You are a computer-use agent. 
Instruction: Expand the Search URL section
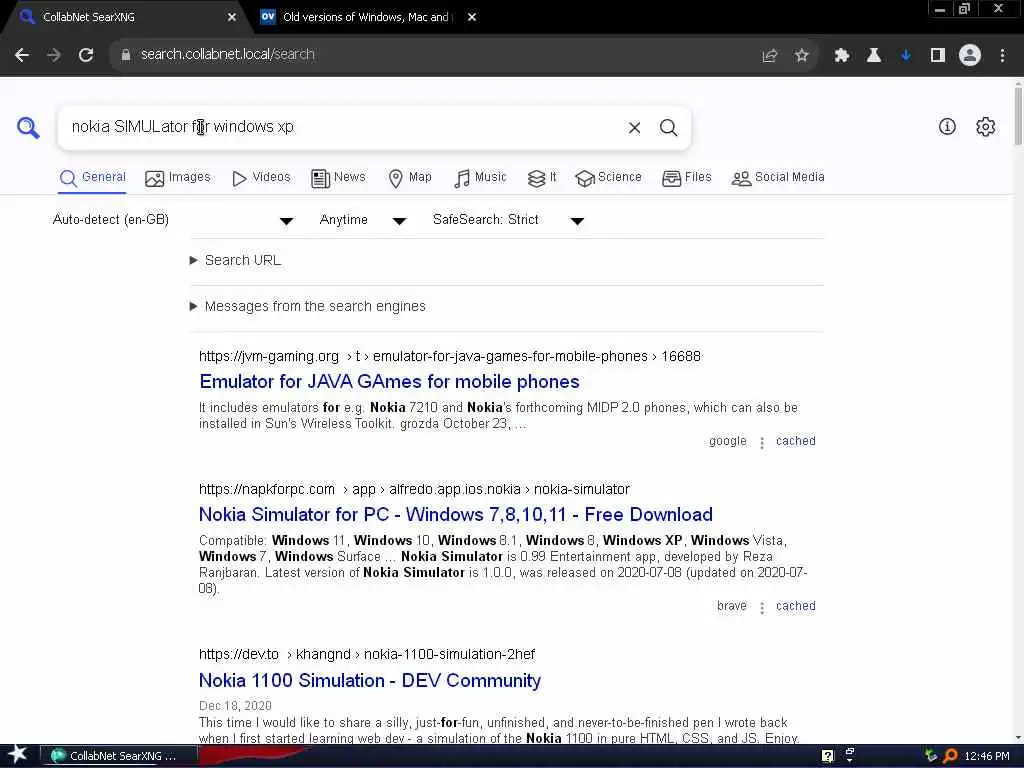235,260
